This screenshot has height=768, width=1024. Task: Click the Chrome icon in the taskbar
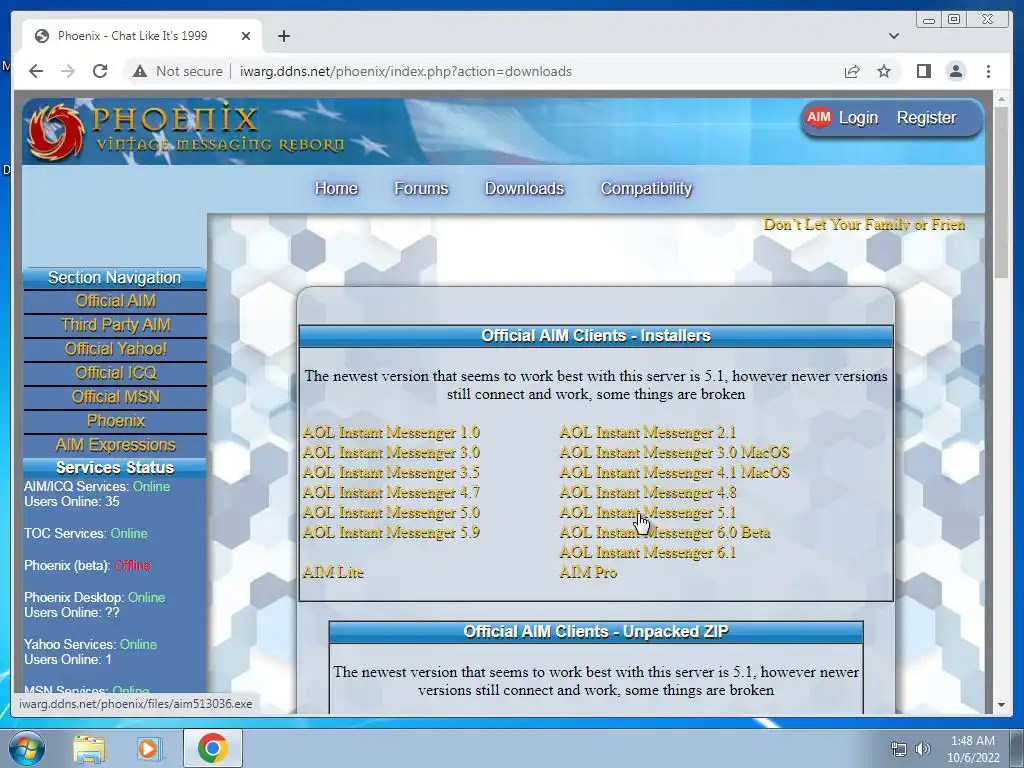[212, 748]
